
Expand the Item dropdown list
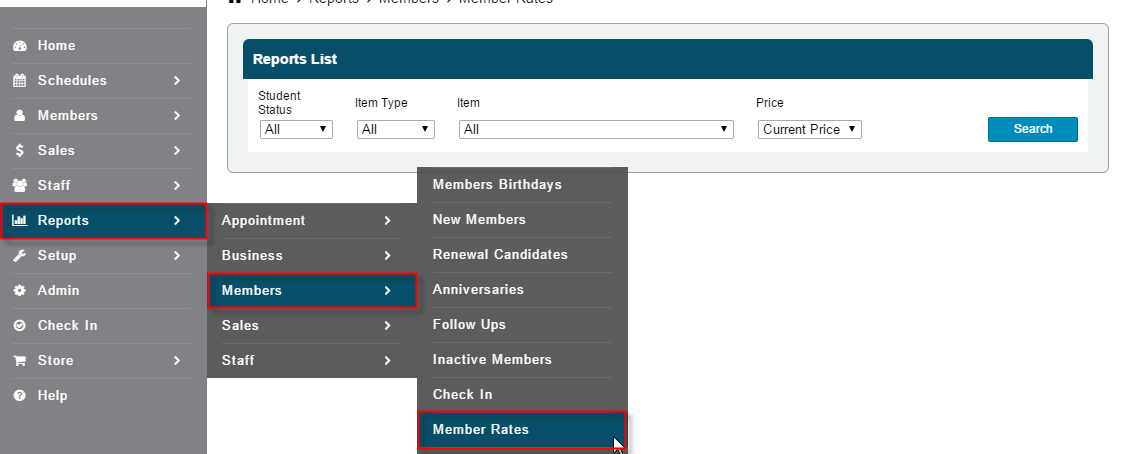point(596,129)
